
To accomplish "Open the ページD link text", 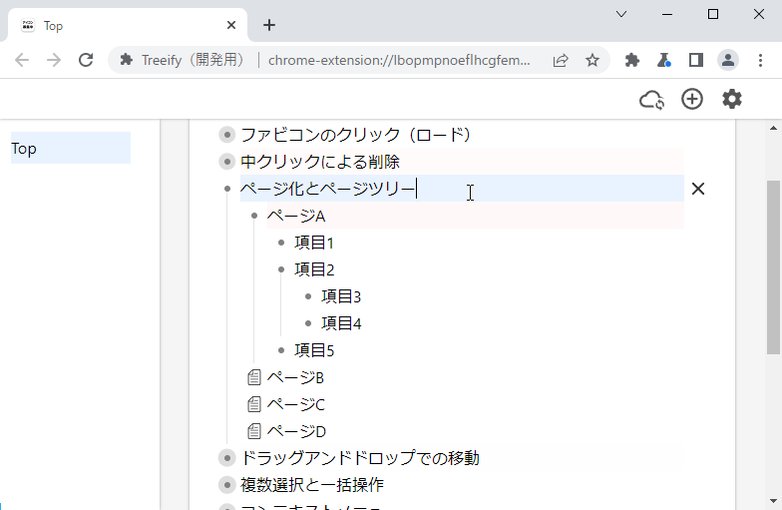I will pos(296,431).
